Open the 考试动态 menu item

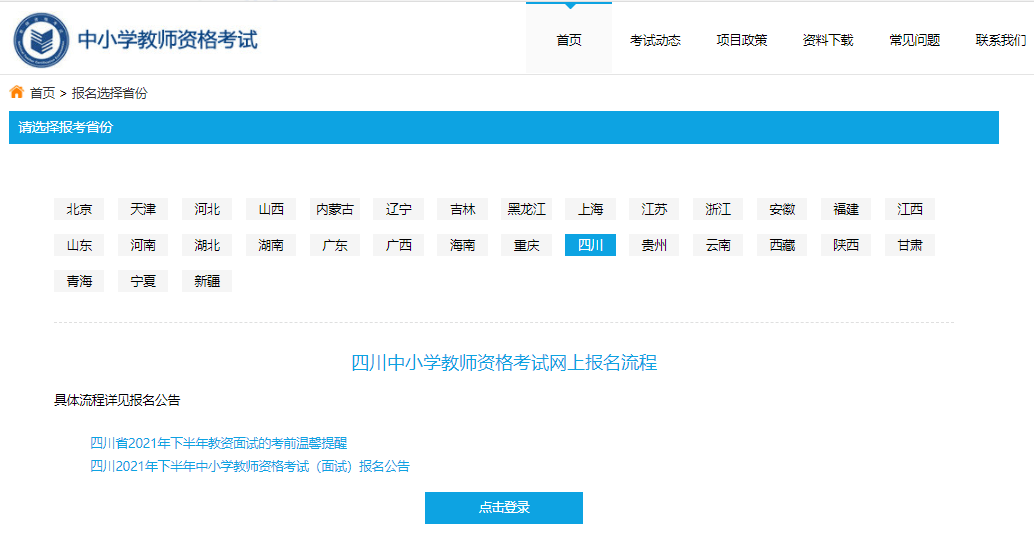point(655,40)
